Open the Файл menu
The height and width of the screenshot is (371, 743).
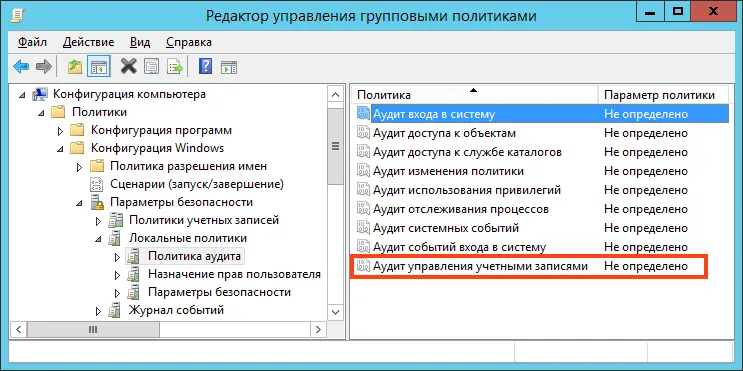tap(32, 42)
